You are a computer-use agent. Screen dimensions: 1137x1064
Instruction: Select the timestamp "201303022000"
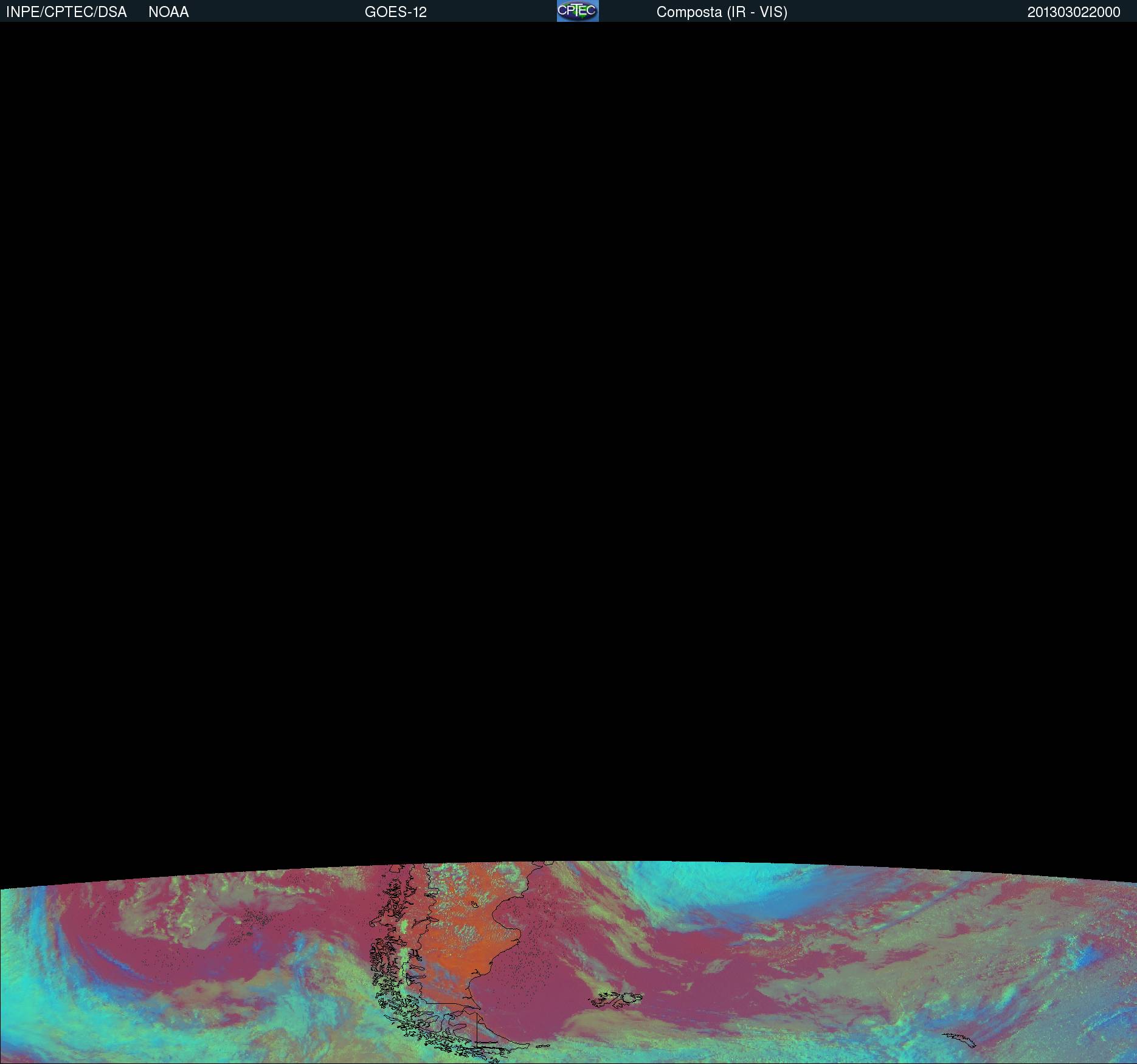coord(1074,12)
